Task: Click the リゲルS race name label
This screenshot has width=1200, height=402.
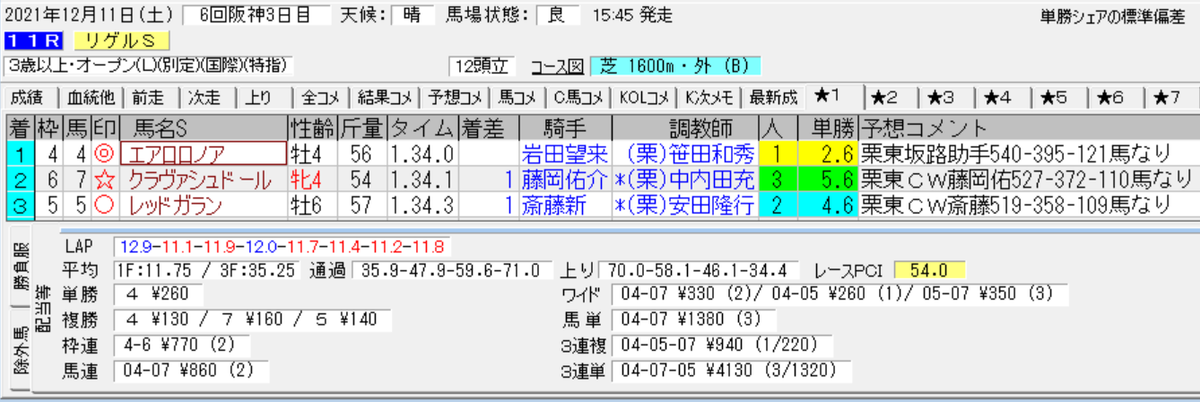Action: [121, 41]
